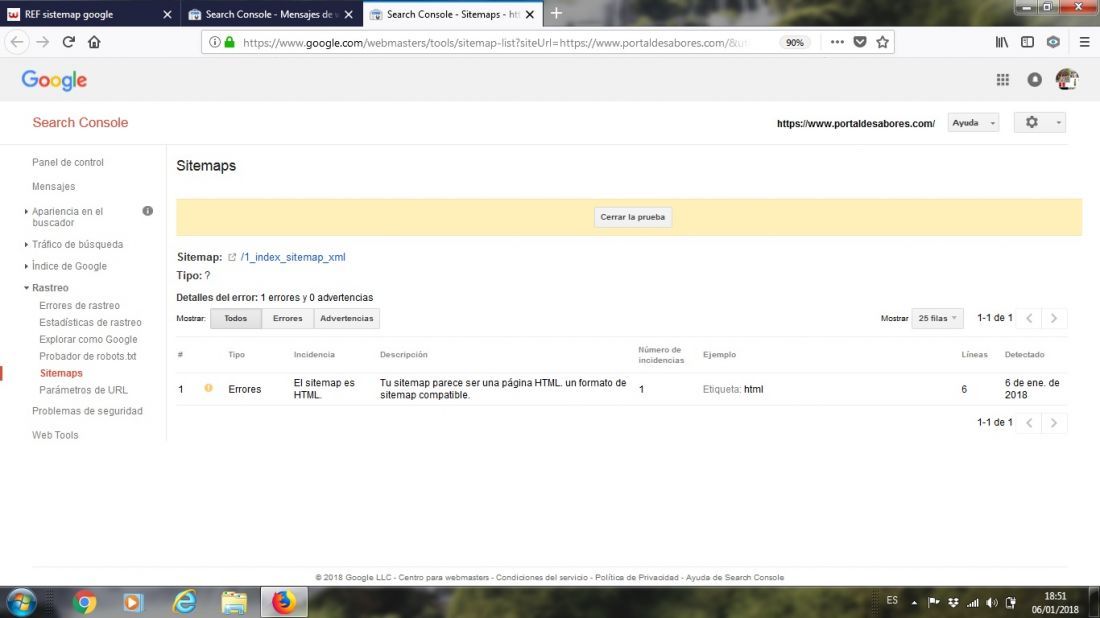
Task: Go back with the browser back arrow
Action: tap(17, 42)
